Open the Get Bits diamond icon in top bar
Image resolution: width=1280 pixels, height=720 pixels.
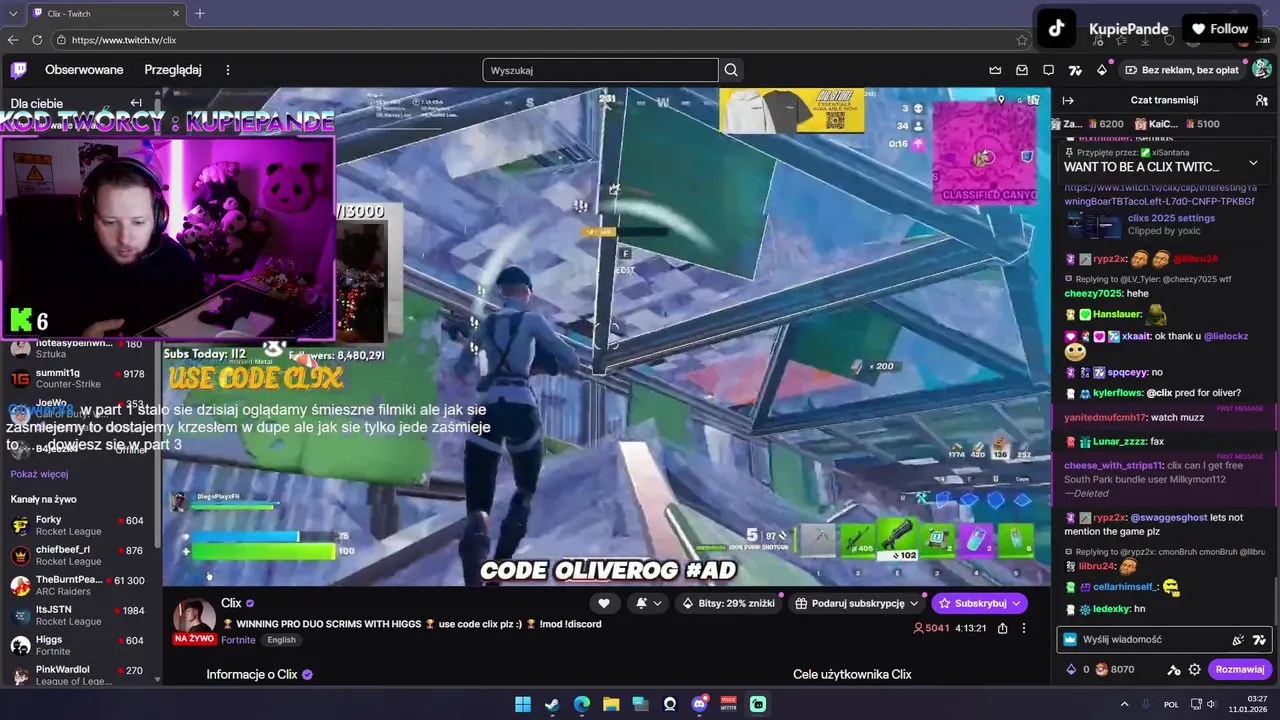click(1102, 70)
